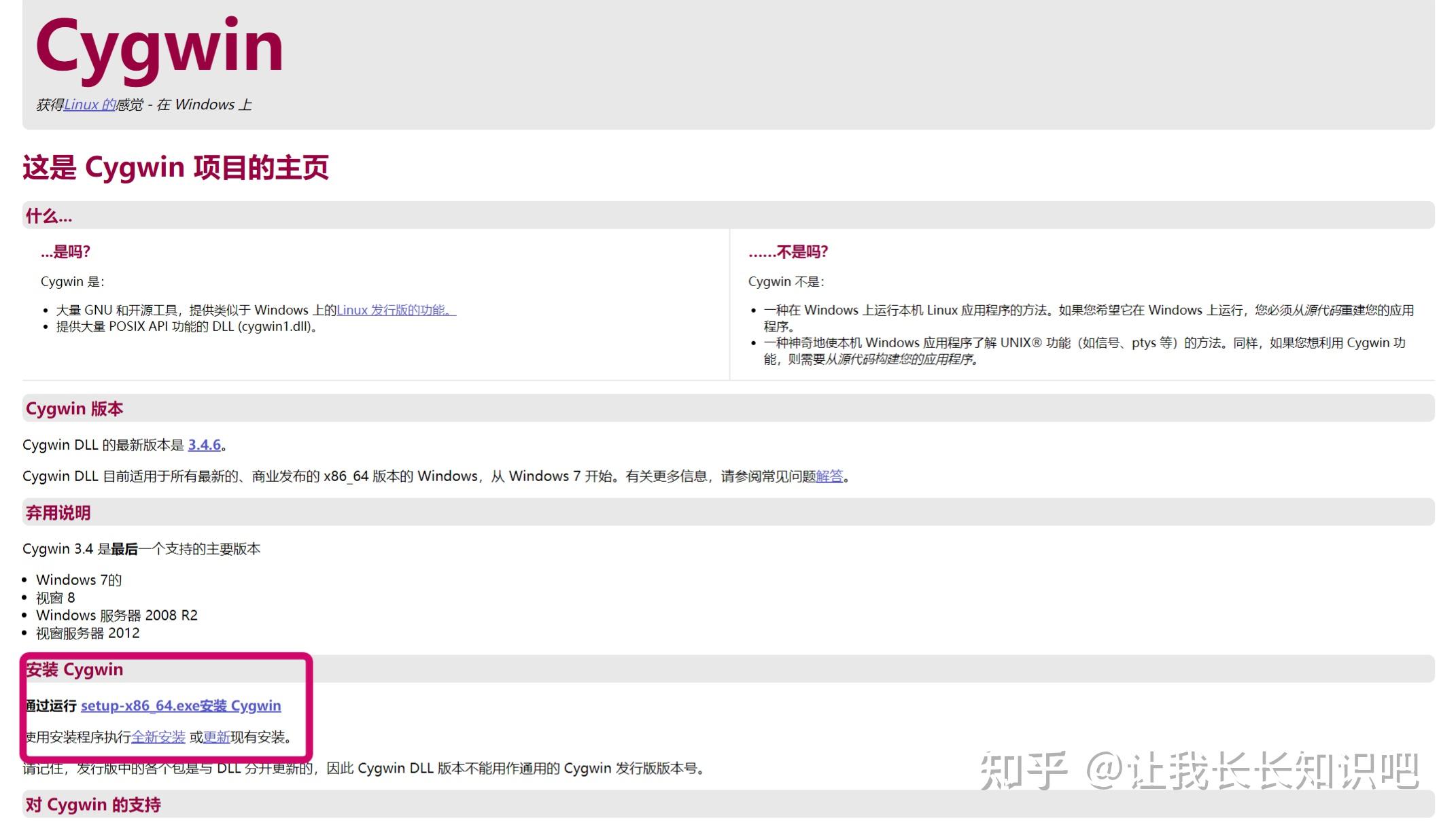Open the 3.4.6 version link
1456x829 pixels.
(x=204, y=445)
